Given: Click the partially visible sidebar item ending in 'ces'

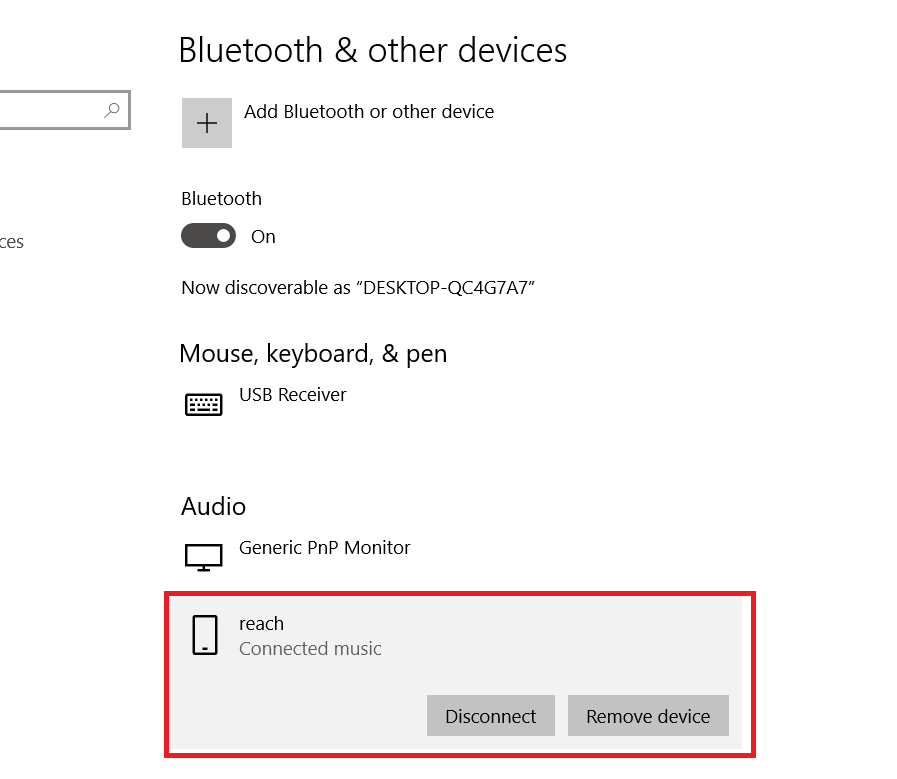Looking at the screenshot, I should coord(11,242).
